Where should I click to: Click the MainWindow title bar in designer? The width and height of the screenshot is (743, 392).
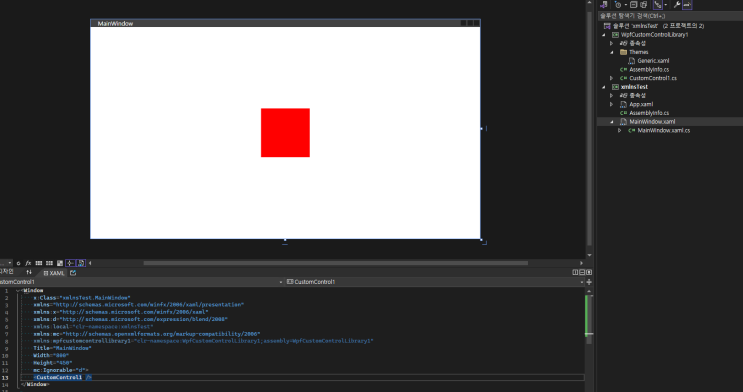(x=285, y=23)
